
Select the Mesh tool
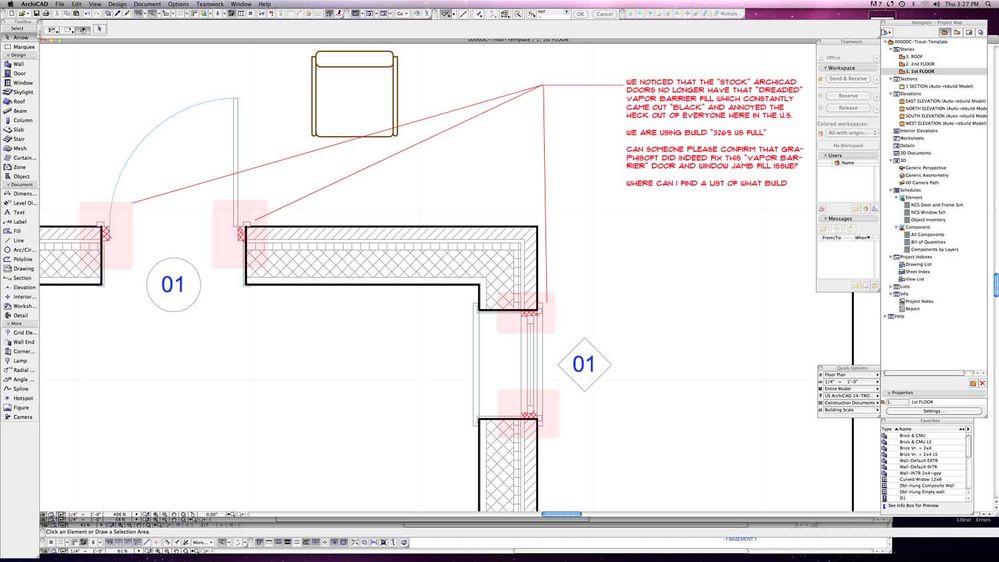pyautogui.click(x=19, y=148)
